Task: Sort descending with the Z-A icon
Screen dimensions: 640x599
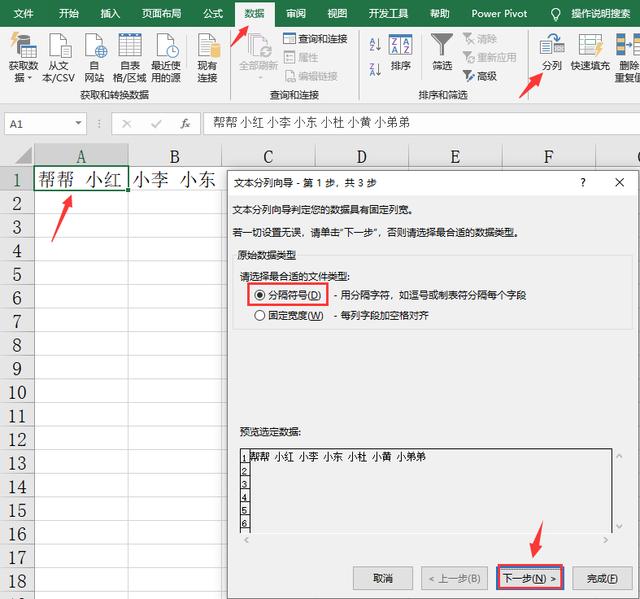Action: click(375, 69)
